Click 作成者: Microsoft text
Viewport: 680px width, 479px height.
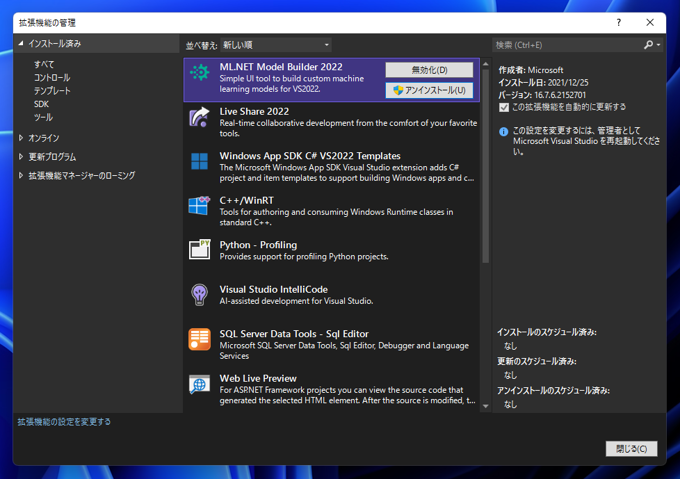(531, 70)
